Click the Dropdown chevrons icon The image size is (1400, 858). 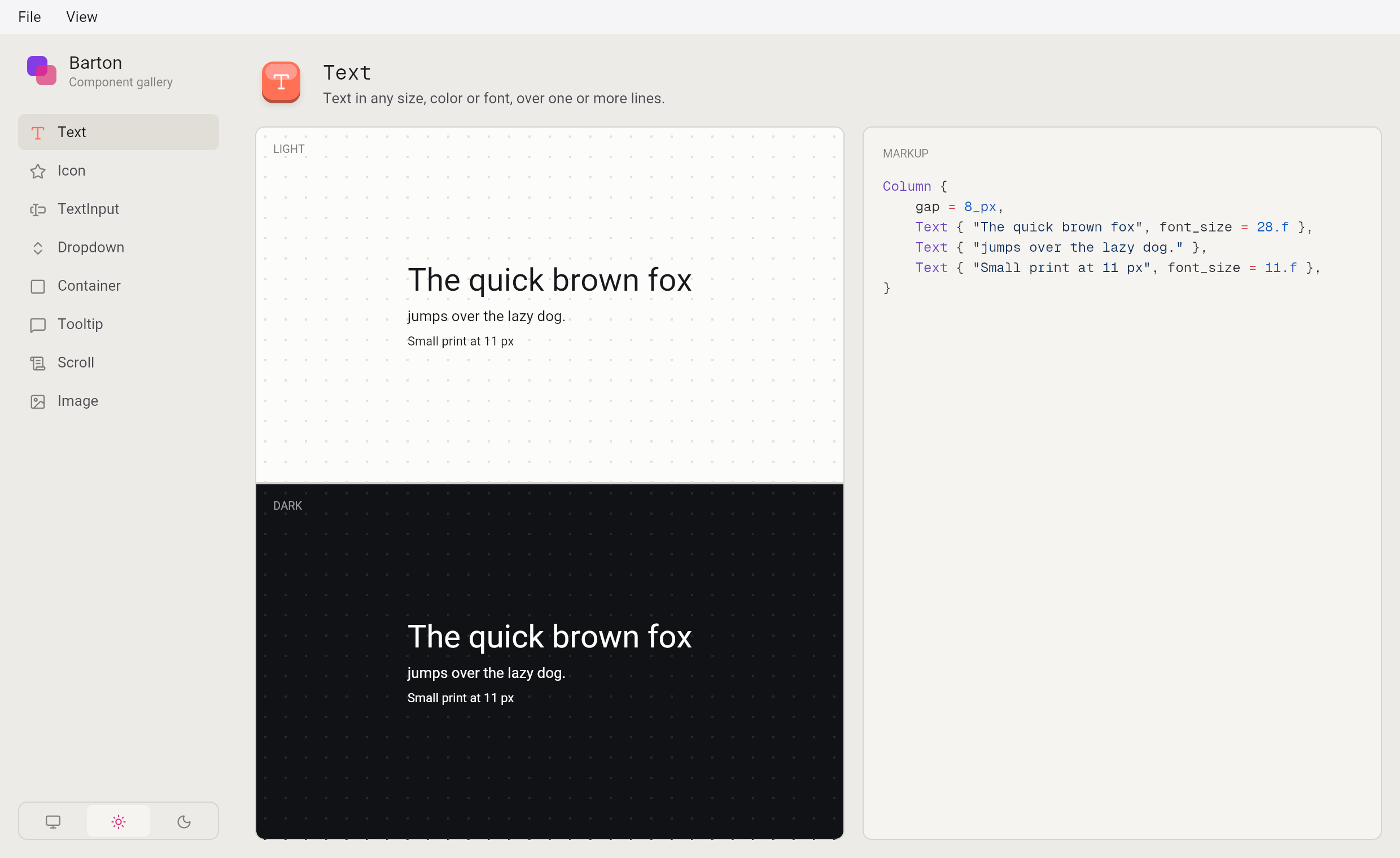(x=37, y=248)
